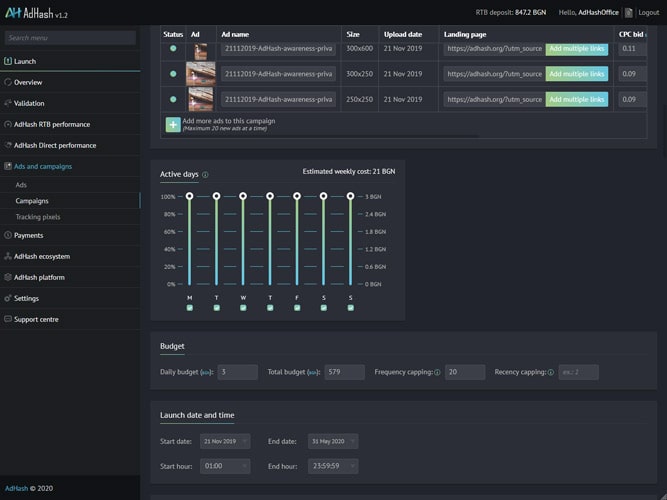Go to AdHash RTB performance menu item
Screen dimensions: 667x500
click(52, 124)
